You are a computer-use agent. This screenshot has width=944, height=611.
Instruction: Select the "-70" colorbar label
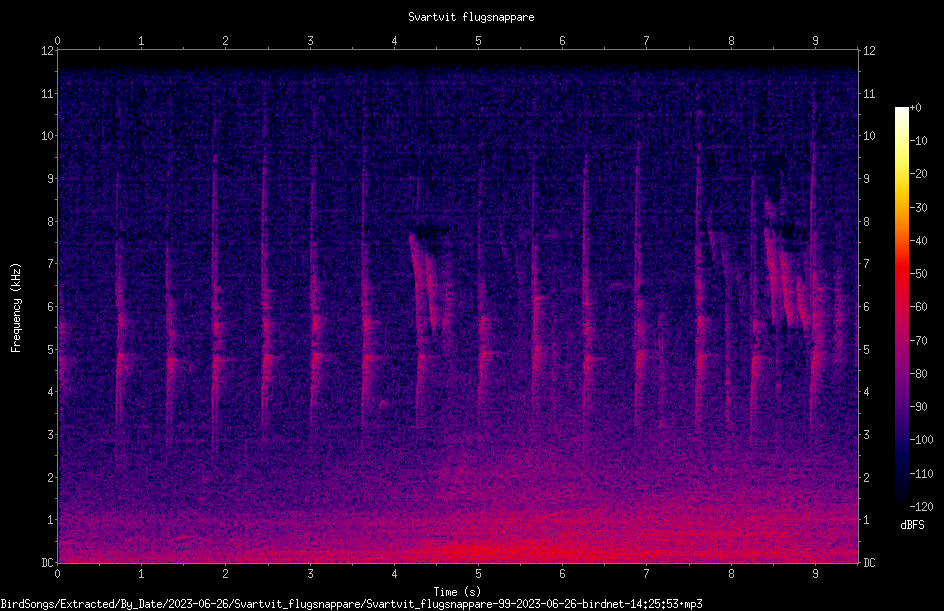[919, 341]
